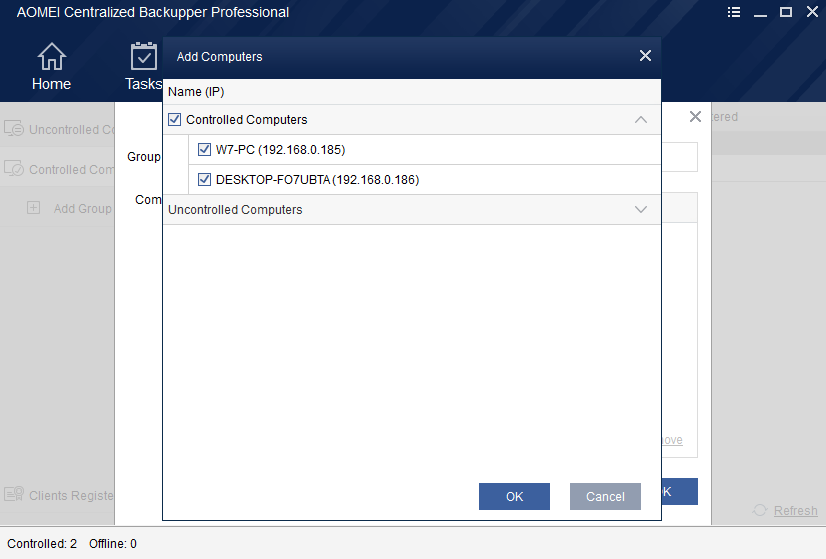Uncheck DESKTOP-FO7UBTA (192.168.0.186)
This screenshot has height=559, width=826.
[204, 180]
